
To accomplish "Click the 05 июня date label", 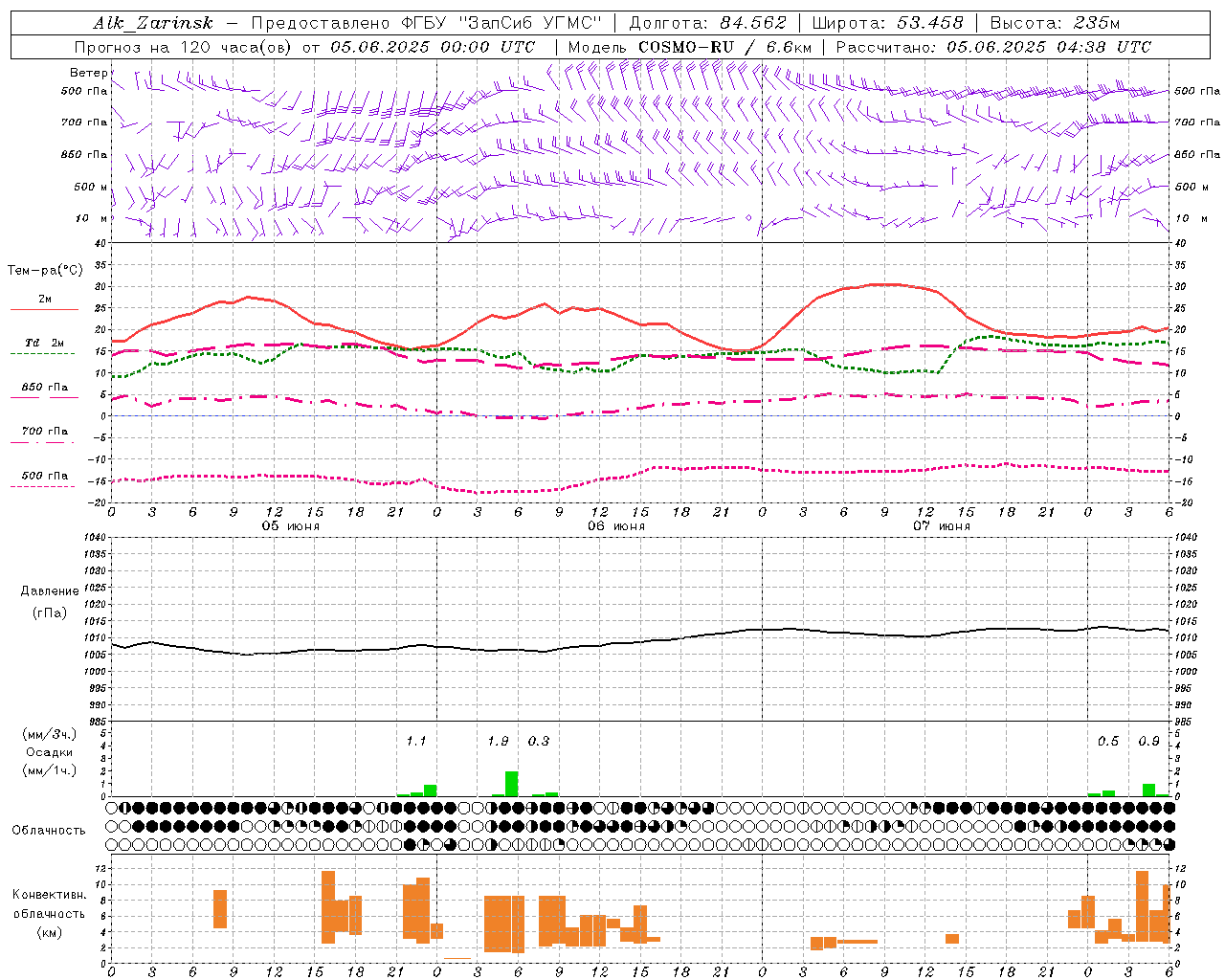I will pos(290,526).
